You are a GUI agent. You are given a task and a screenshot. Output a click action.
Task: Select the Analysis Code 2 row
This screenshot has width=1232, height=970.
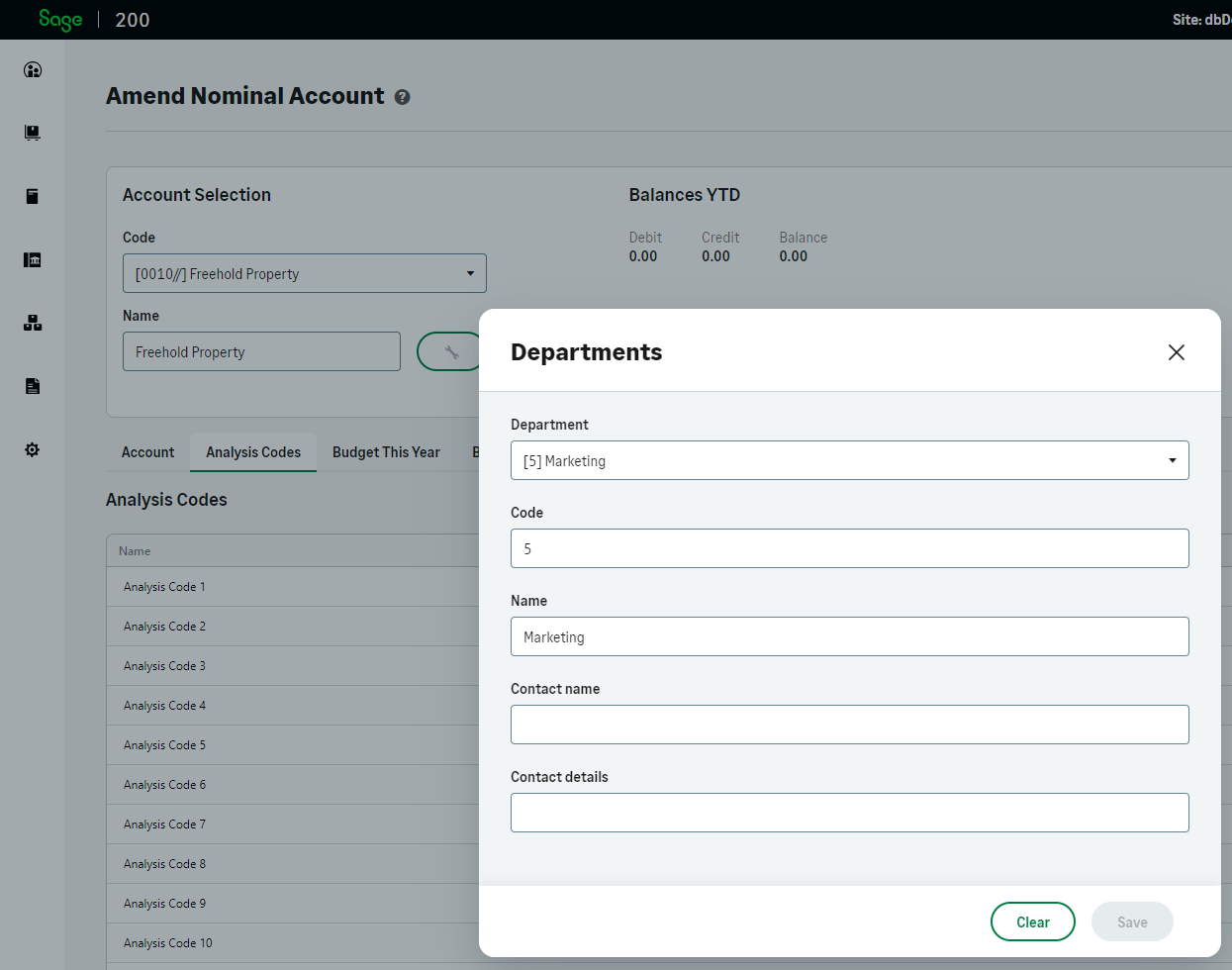pyautogui.click(x=293, y=627)
